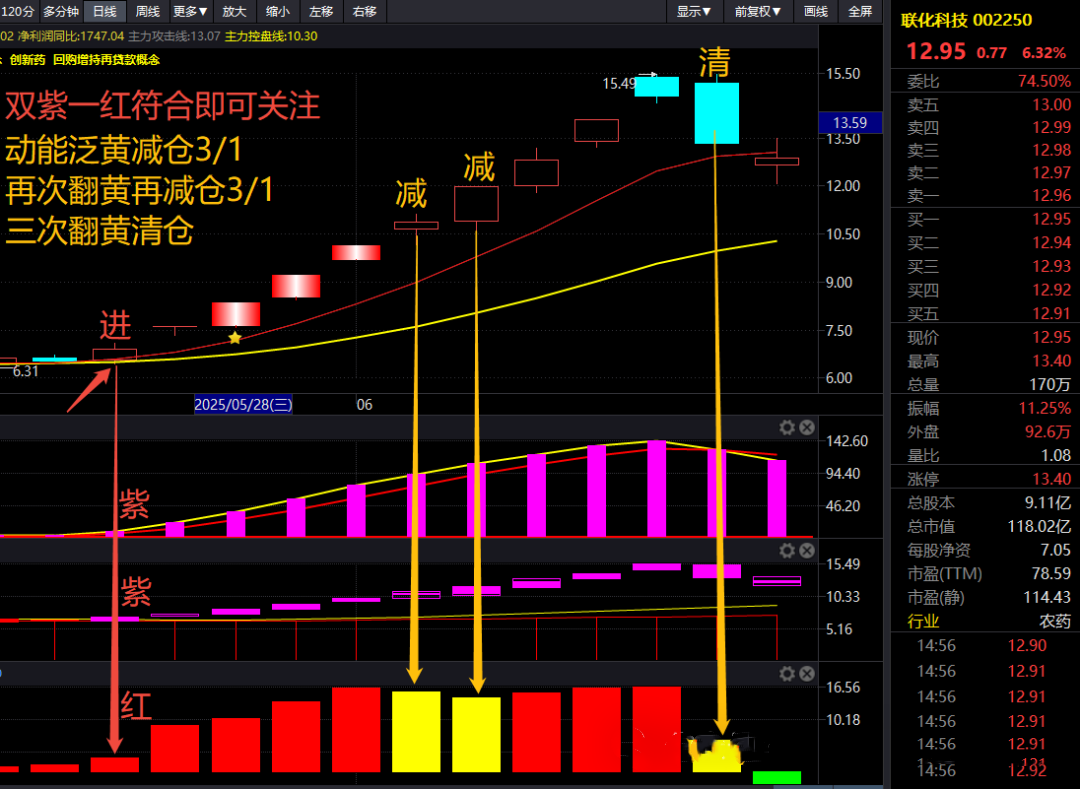Open settings gear of first indicator panel
Image resolution: width=1080 pixels, height=789 pixels.
(787, 428)
